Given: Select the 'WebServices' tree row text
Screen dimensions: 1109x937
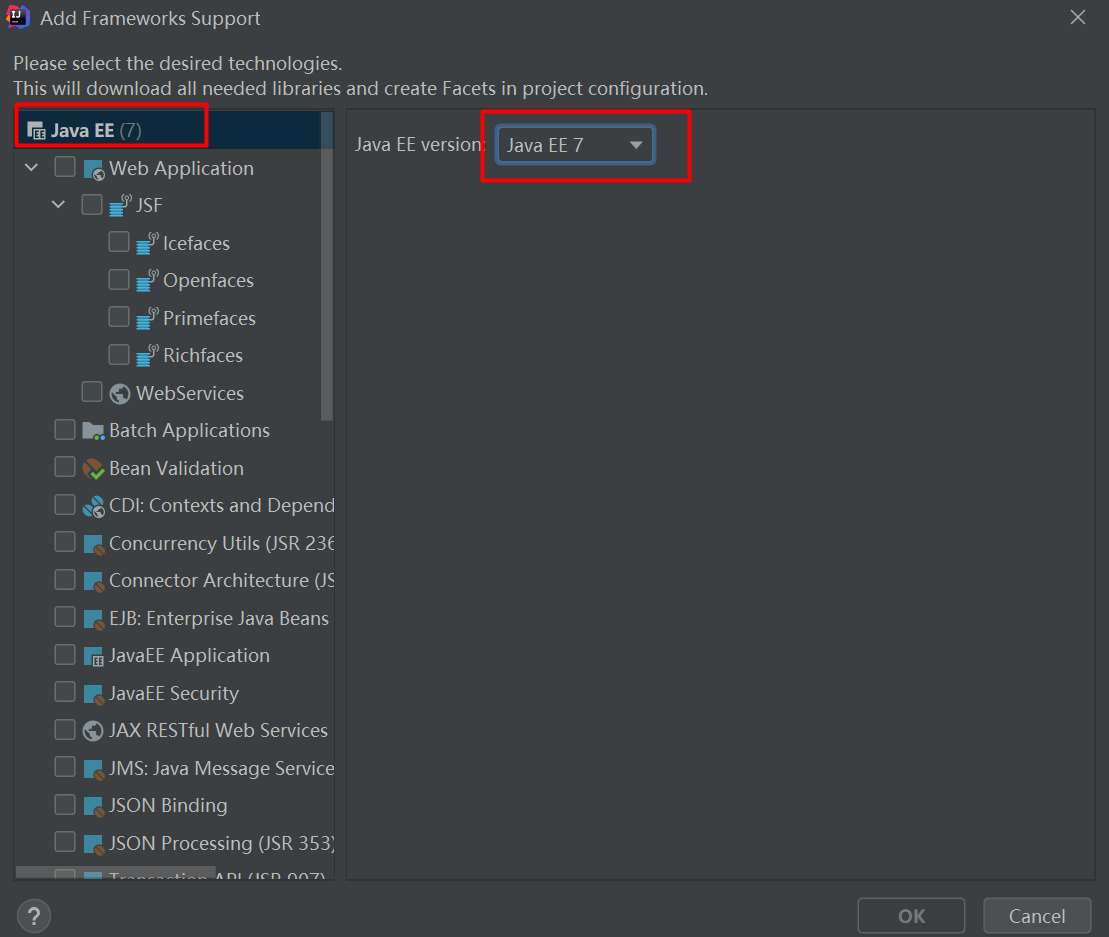Looking at the screenshot, I should pyautogui.click(x=190, y=393).
